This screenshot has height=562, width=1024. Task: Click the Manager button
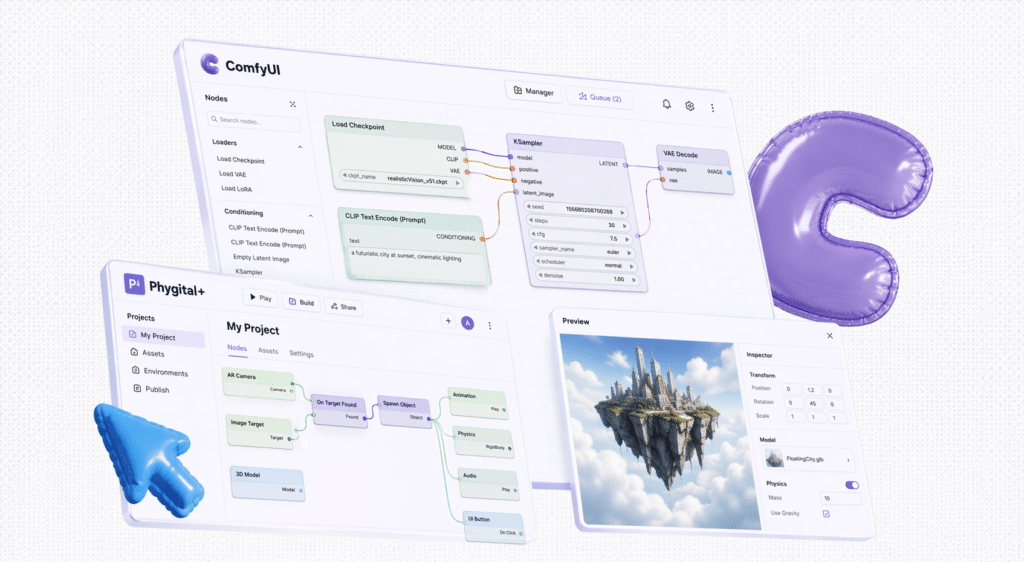[534, 91]
